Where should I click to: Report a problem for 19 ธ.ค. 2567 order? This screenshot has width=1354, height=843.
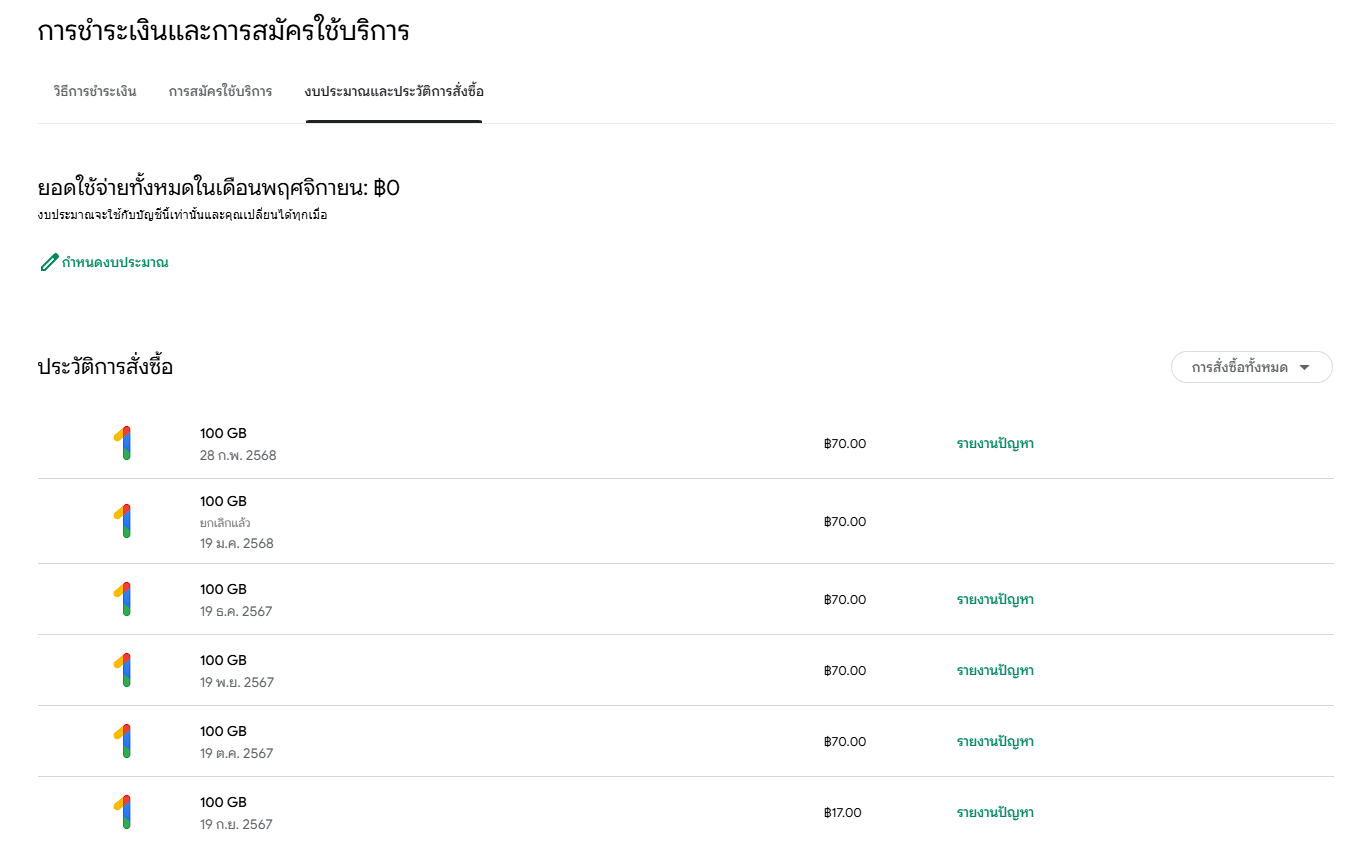(995, 600)
